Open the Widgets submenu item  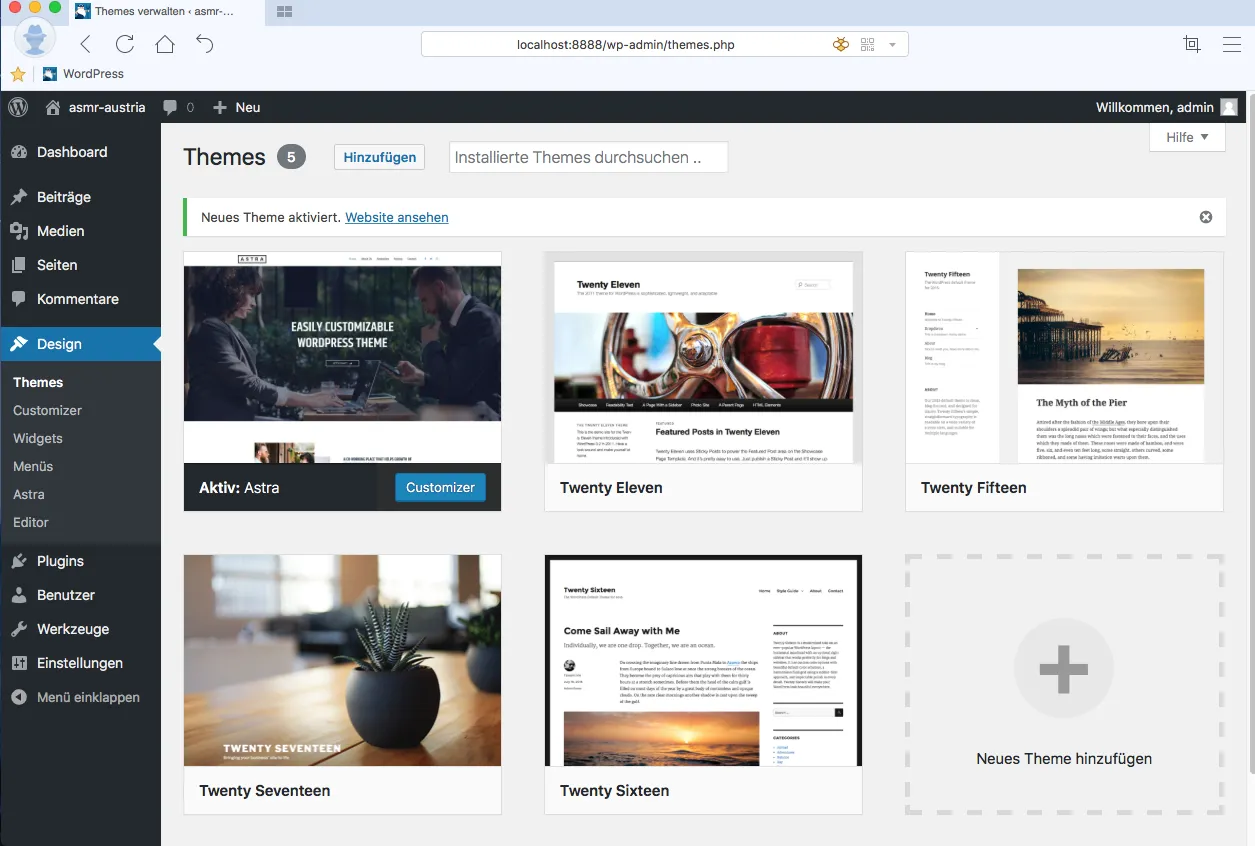38,438
